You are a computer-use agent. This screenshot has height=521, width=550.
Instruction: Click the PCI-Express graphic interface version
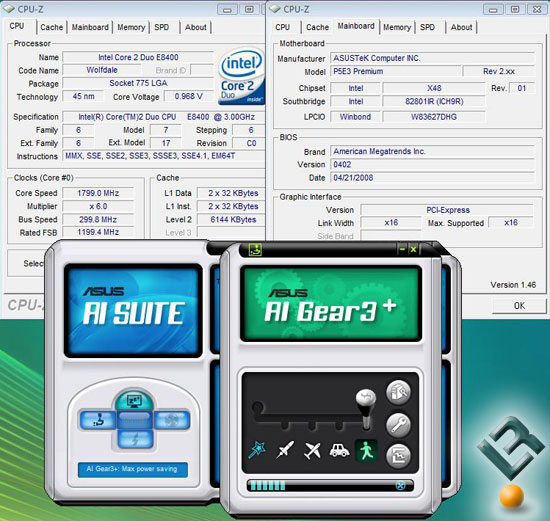click(448, 210)
